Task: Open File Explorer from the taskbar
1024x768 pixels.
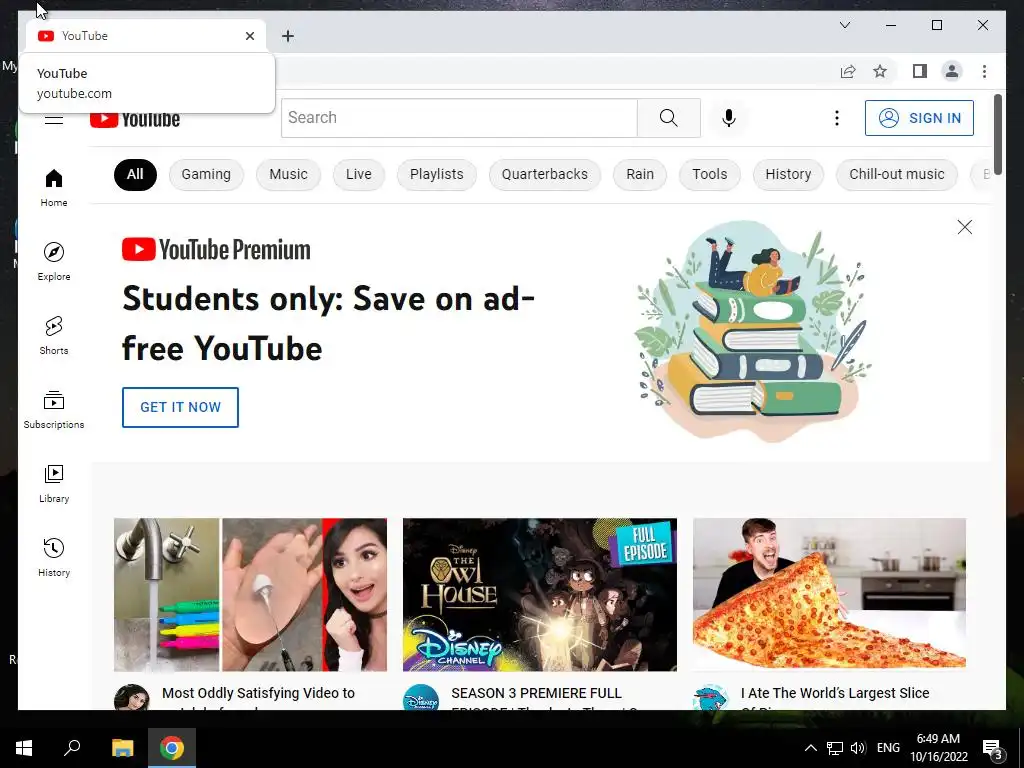Action: [x=122, y=748]
